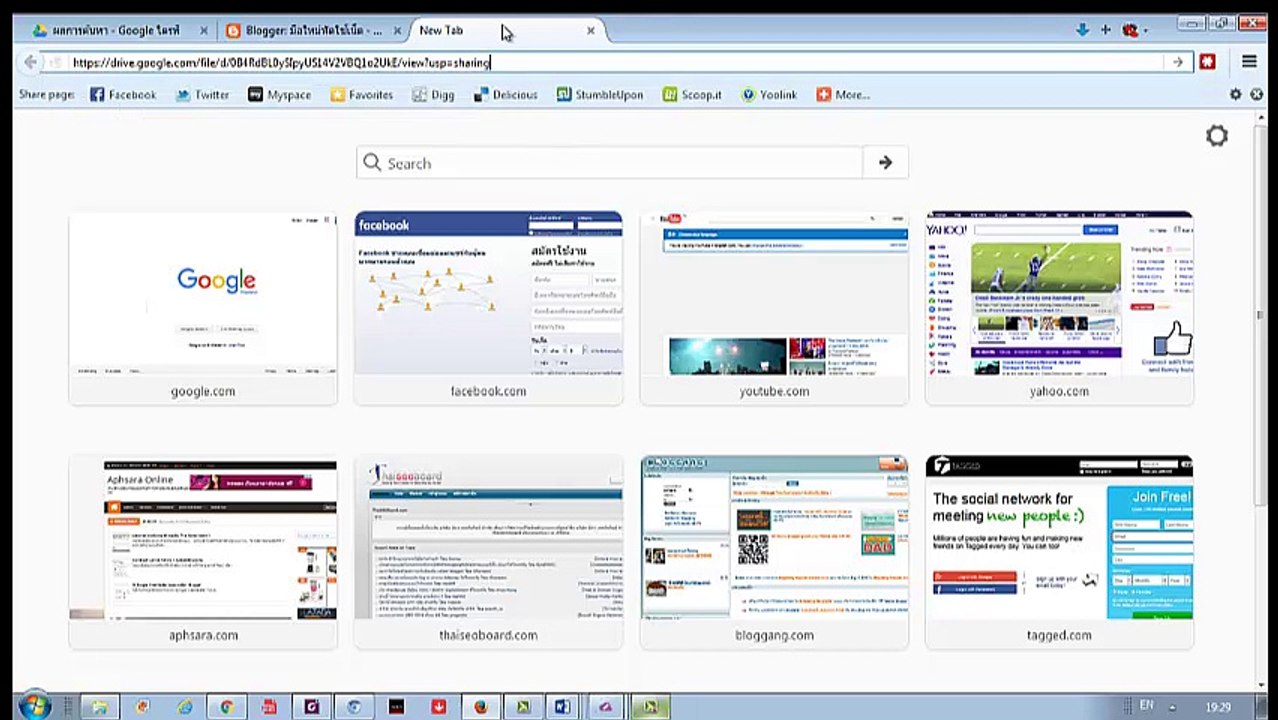Open share toolbar gear settings
The image size is (1278, 720).
click(1236, 94)
